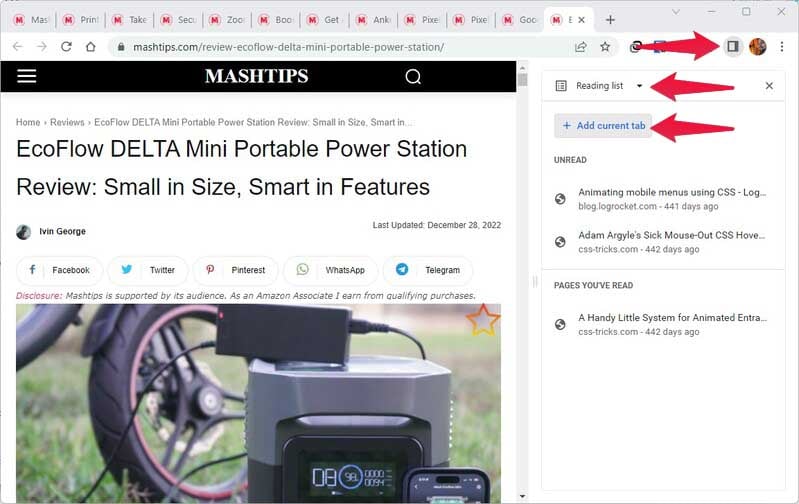Go to Home breadcrumb
799x504 pixels.
(x=28, y=122)
